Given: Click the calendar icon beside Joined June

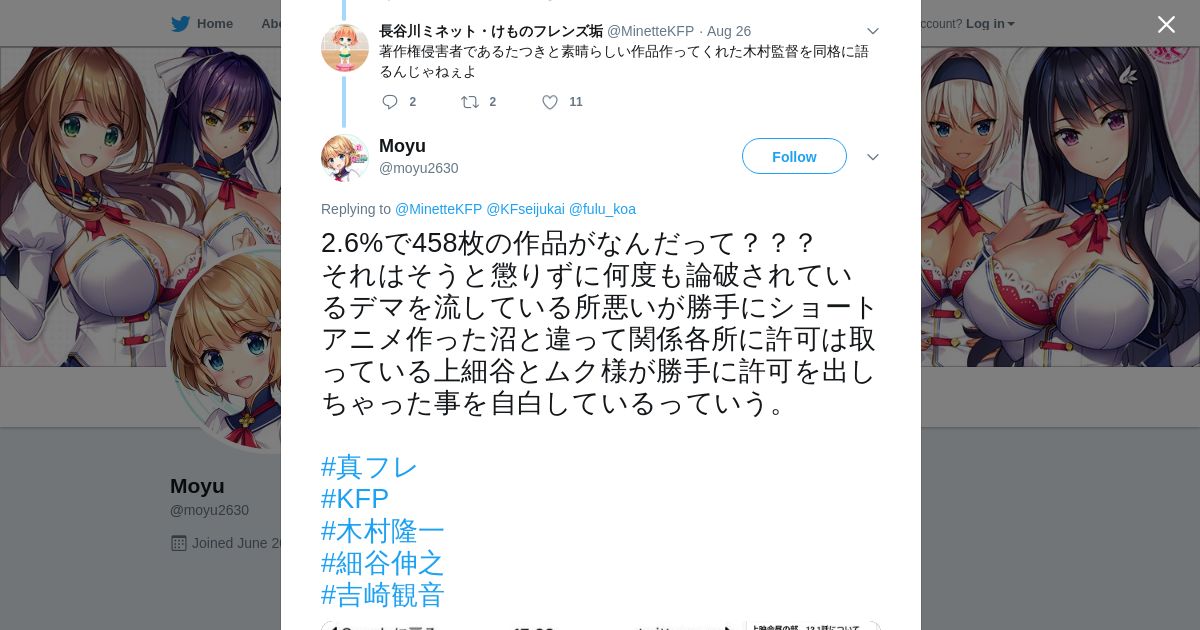Looking at the screenshot, I should (179, 543).
